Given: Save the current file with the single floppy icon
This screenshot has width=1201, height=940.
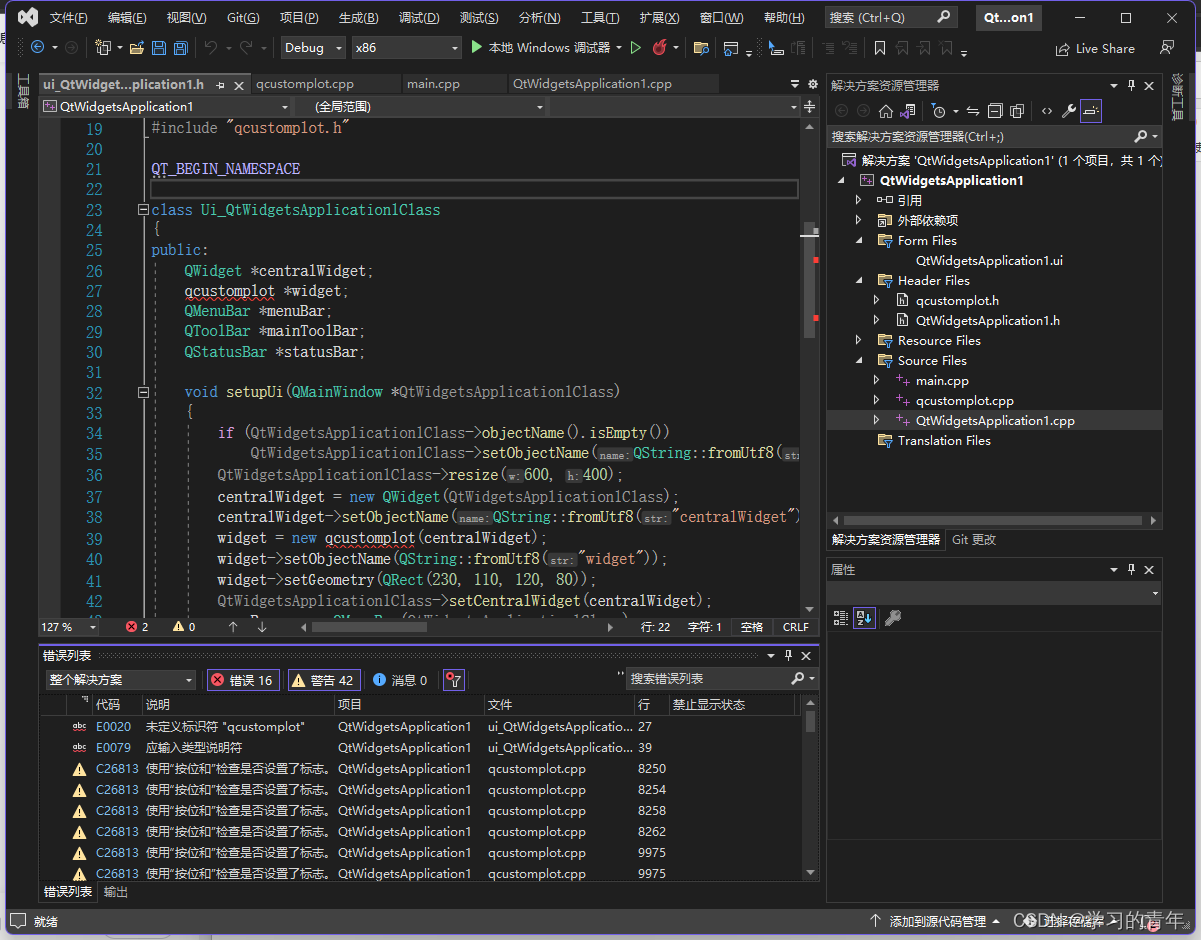Looking at the screenshot, I should [x=160, y=47].
